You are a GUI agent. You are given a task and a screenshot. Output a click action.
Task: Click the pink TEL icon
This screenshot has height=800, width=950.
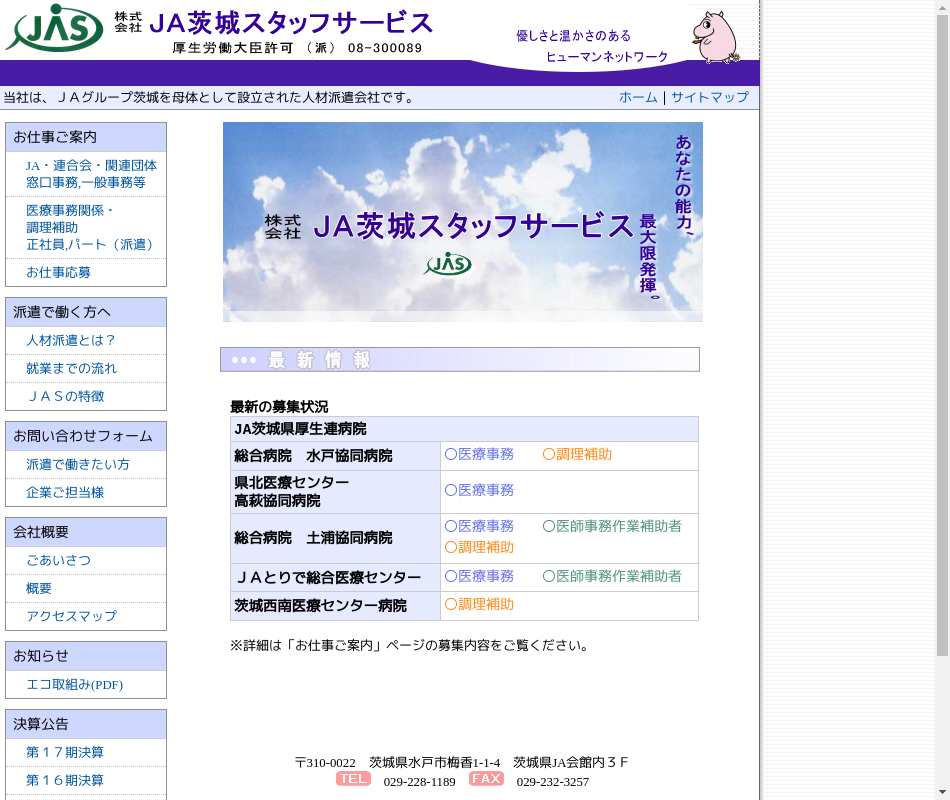[x=353, y=779]
